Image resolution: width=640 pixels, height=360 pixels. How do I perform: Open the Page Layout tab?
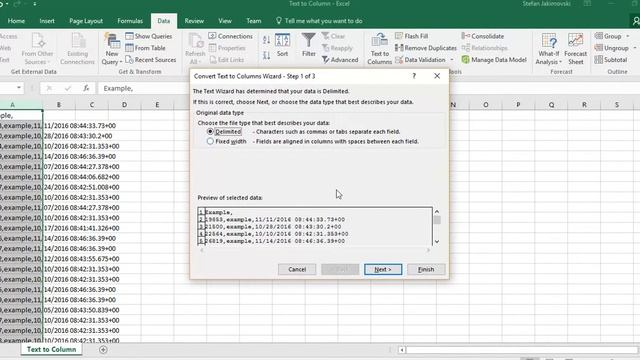click(86, 21)
